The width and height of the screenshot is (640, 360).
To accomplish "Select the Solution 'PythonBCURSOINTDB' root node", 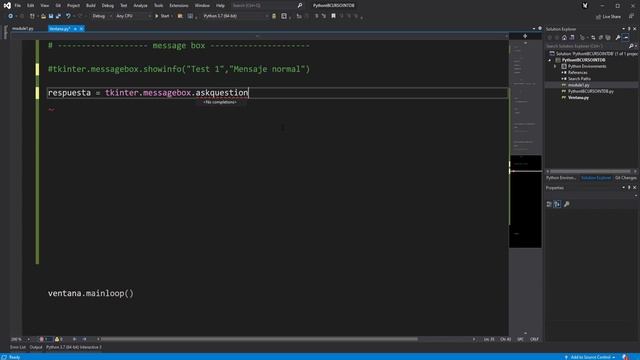I will point(593,53).
